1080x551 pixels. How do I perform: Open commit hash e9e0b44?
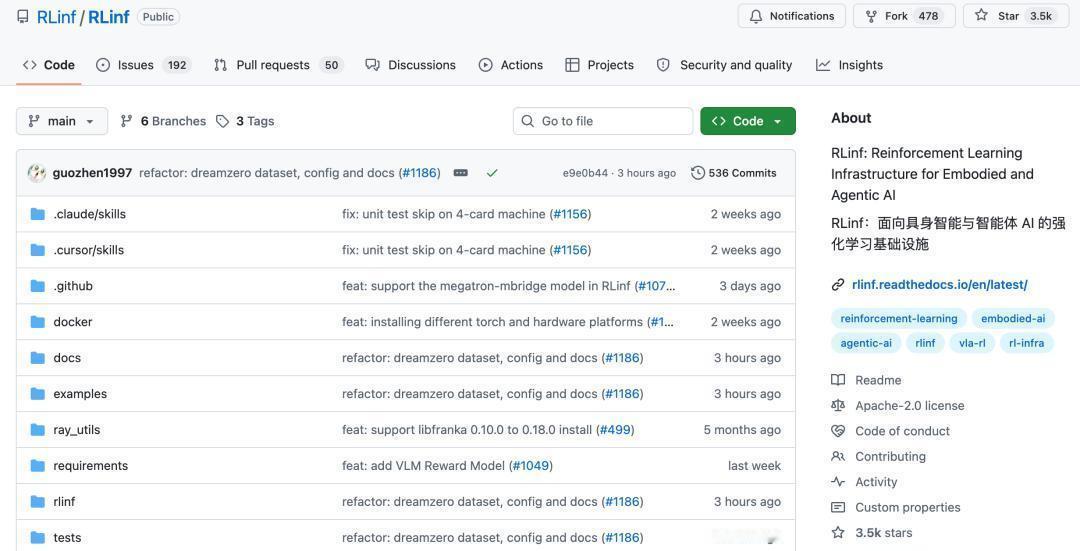click(585, 173)
